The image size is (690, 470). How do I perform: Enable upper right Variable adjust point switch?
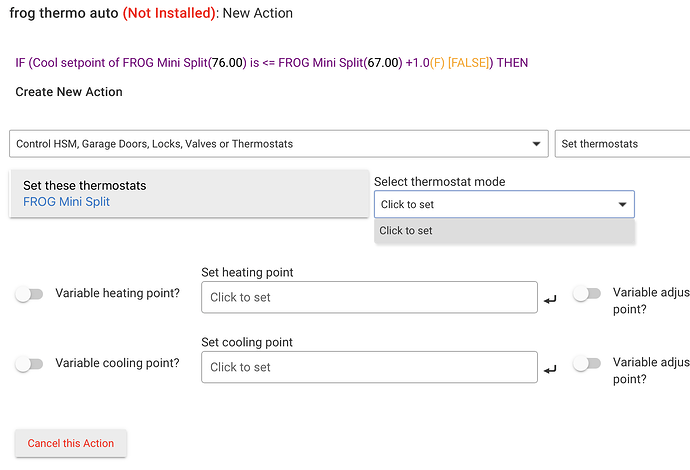tap(586, 294)
